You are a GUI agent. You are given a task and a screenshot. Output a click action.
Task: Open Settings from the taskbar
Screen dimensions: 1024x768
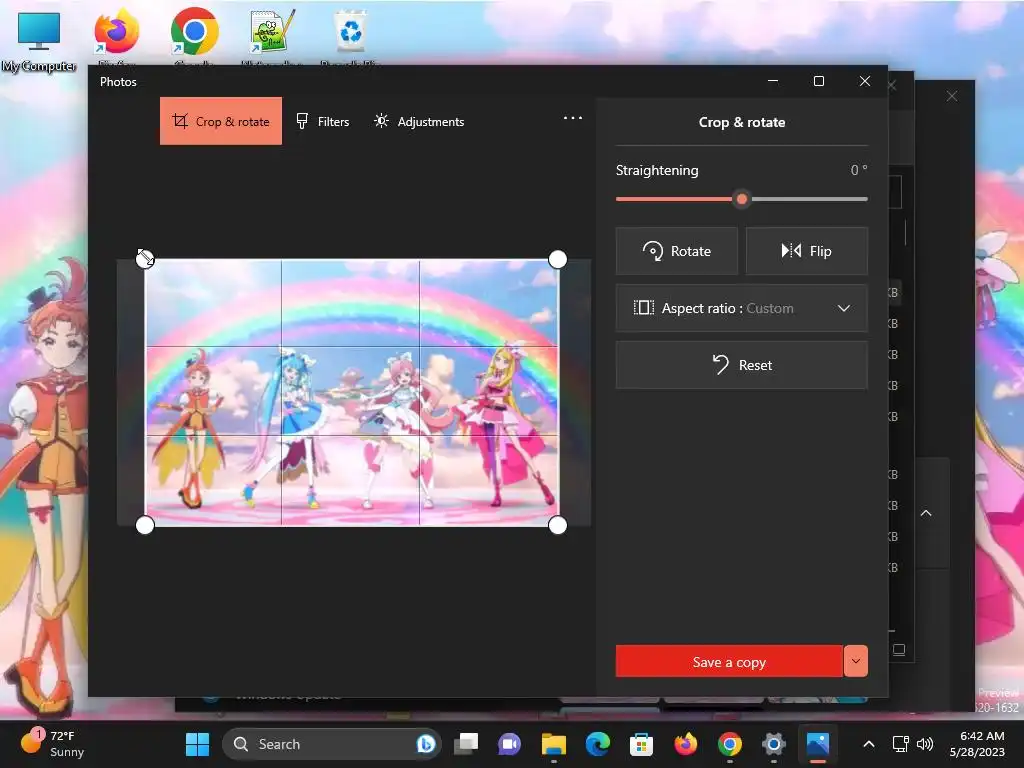click(x=773, y=744)
